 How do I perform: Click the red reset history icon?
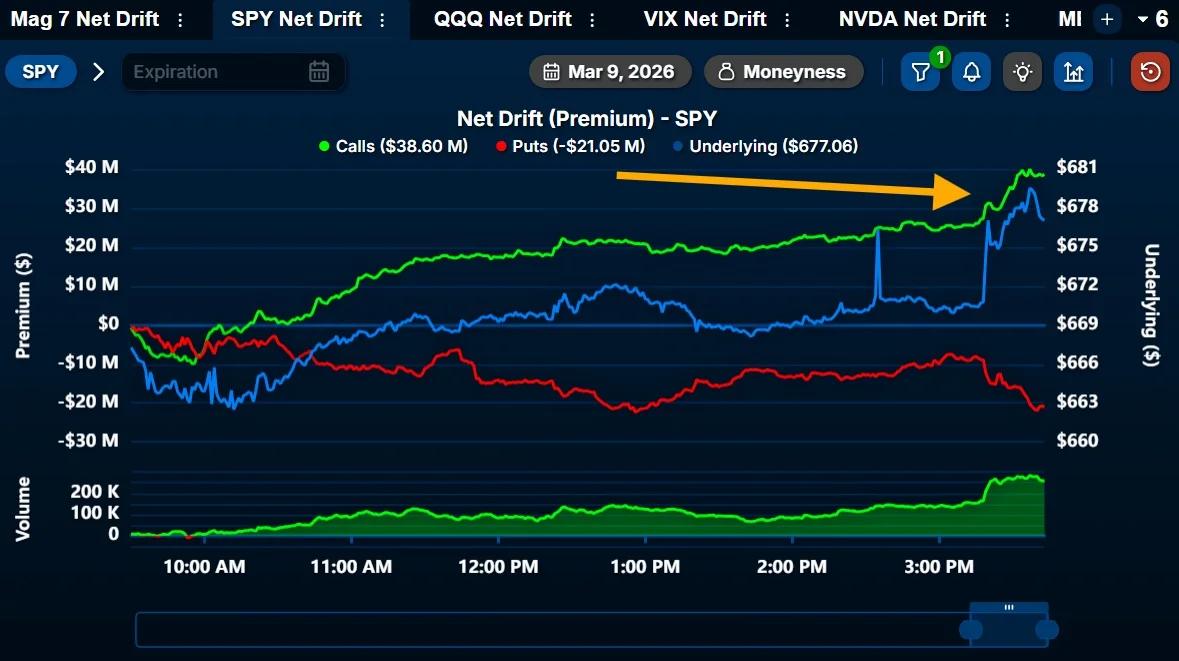[1148, 71]
